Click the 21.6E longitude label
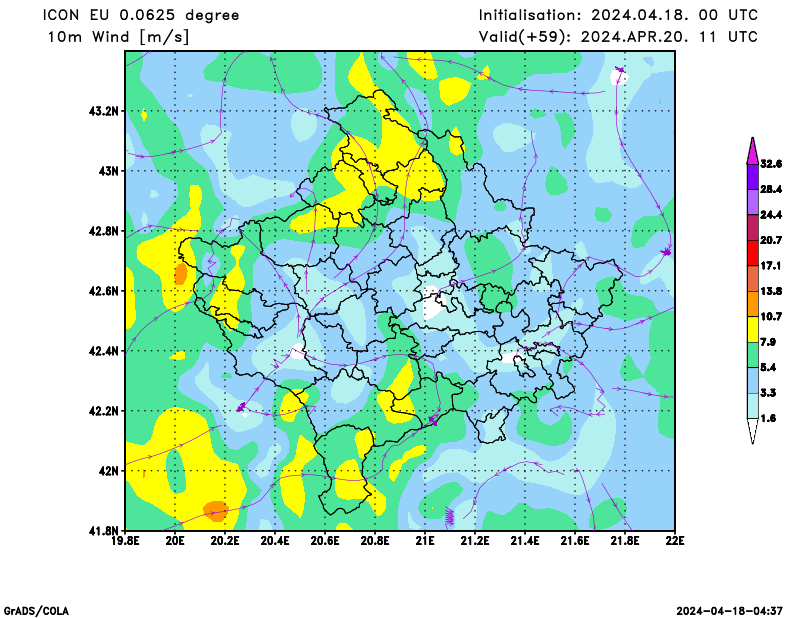 click(575, 540)
